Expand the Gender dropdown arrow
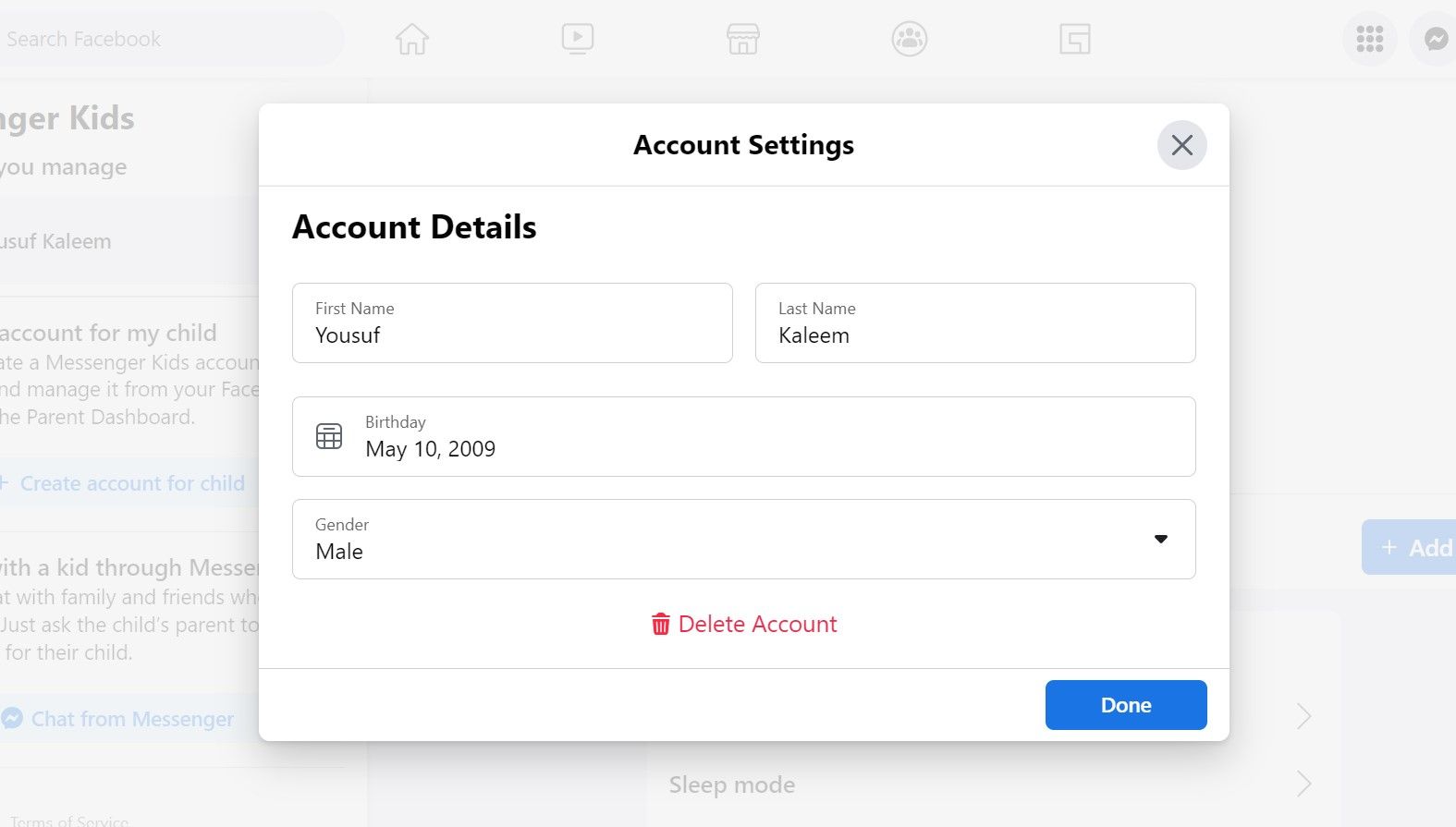The width and height of the screenshot is (1456, 827). click(x=1161, y=540)
